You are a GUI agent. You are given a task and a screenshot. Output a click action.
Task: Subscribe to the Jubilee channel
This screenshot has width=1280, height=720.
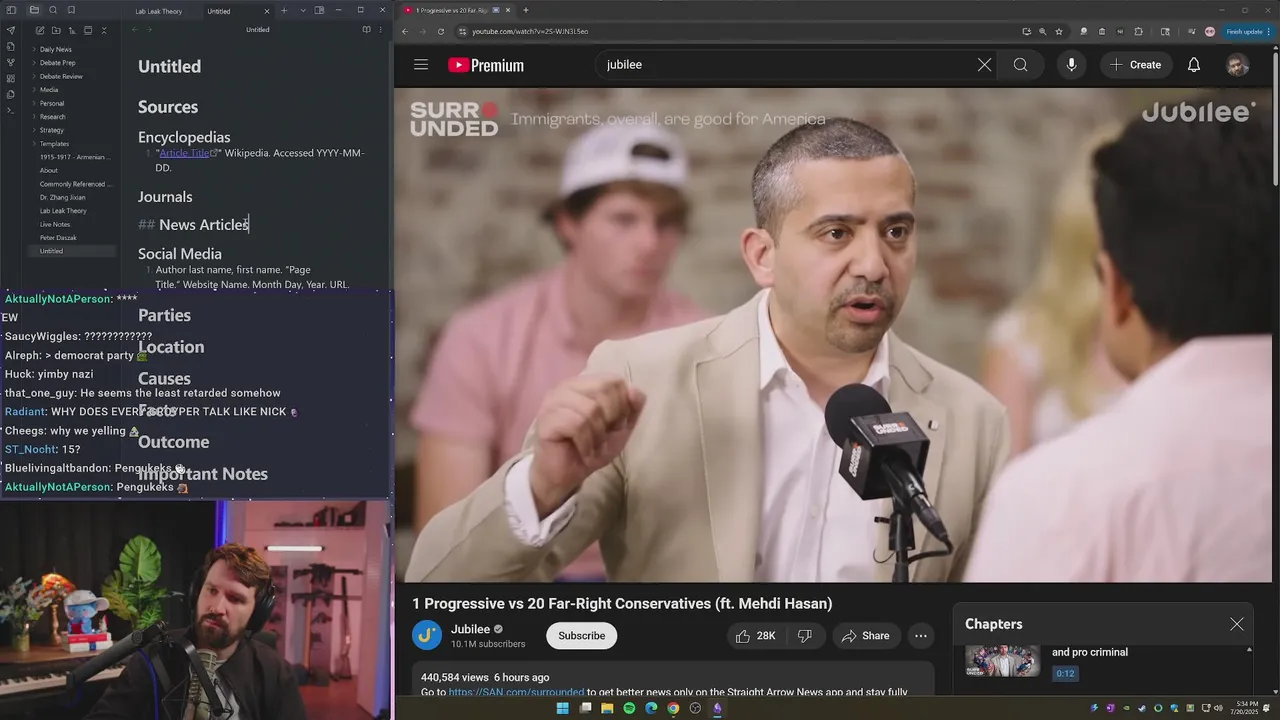(x=581, y=636)
